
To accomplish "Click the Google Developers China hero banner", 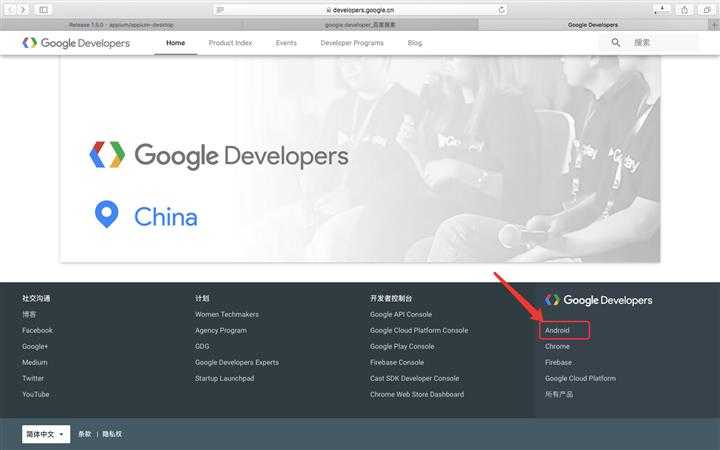I will [x=360, y=159].
